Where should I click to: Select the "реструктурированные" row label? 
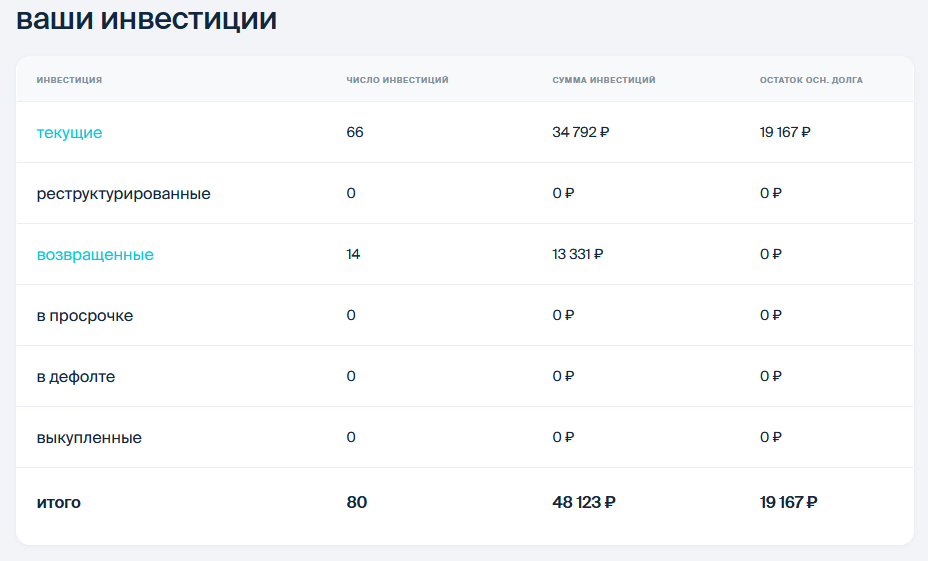pyautogui.click(x=123, y=194)
